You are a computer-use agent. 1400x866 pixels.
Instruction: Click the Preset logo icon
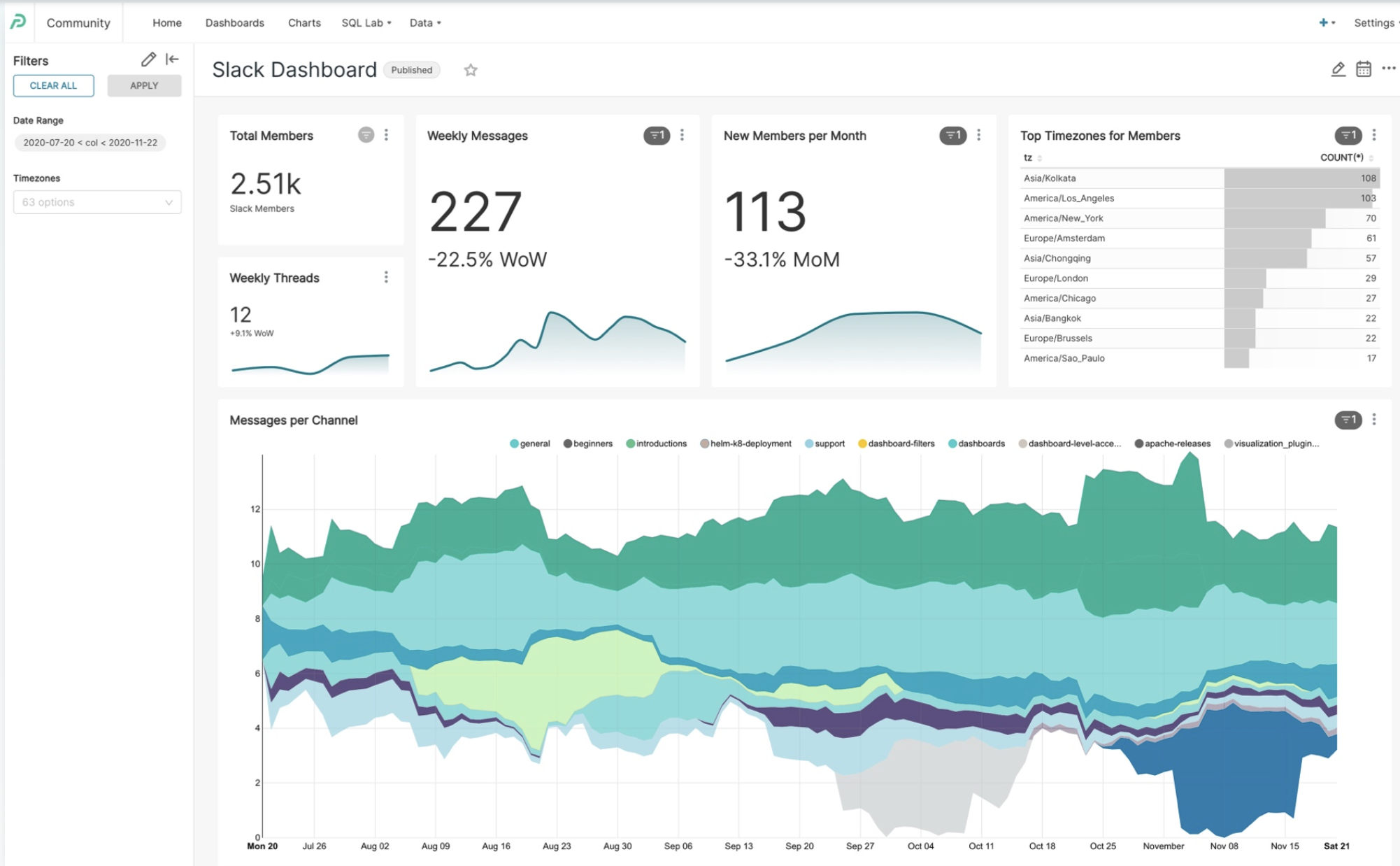(x=18, y=22)
